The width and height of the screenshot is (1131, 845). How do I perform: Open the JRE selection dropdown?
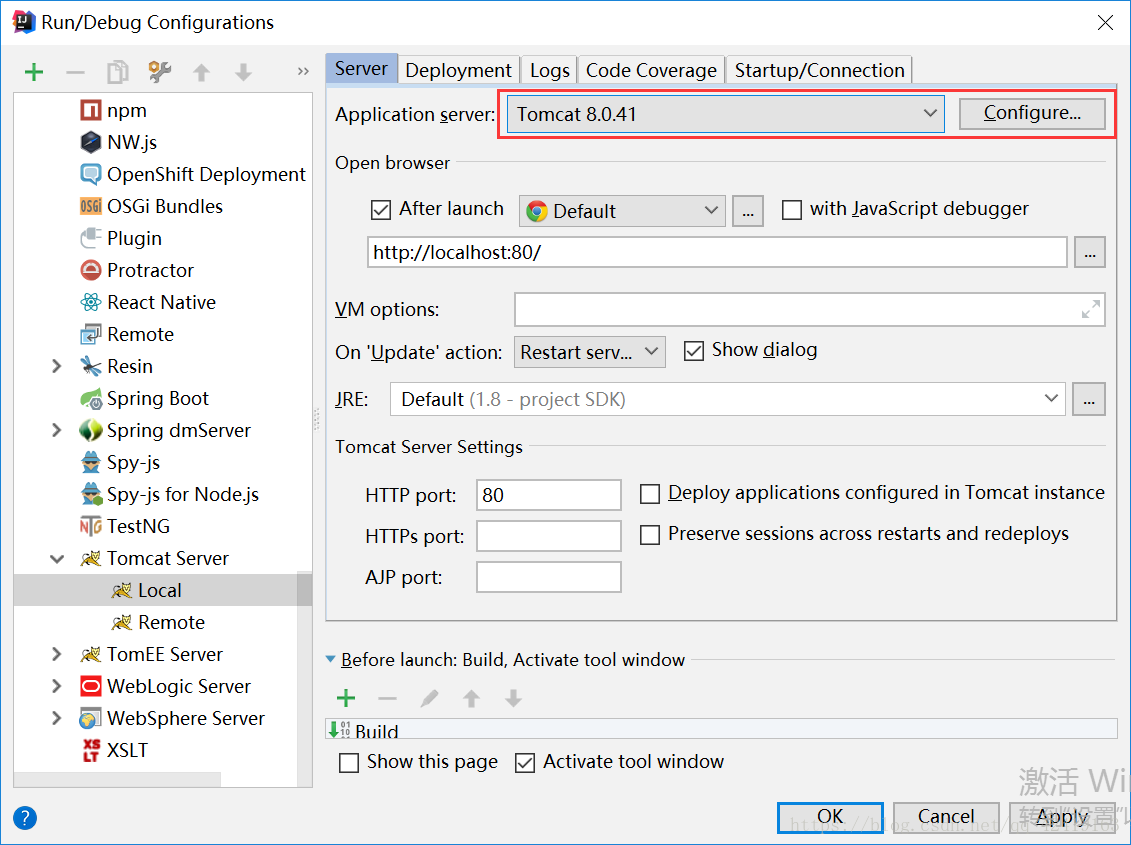click(x=727, y=399)
